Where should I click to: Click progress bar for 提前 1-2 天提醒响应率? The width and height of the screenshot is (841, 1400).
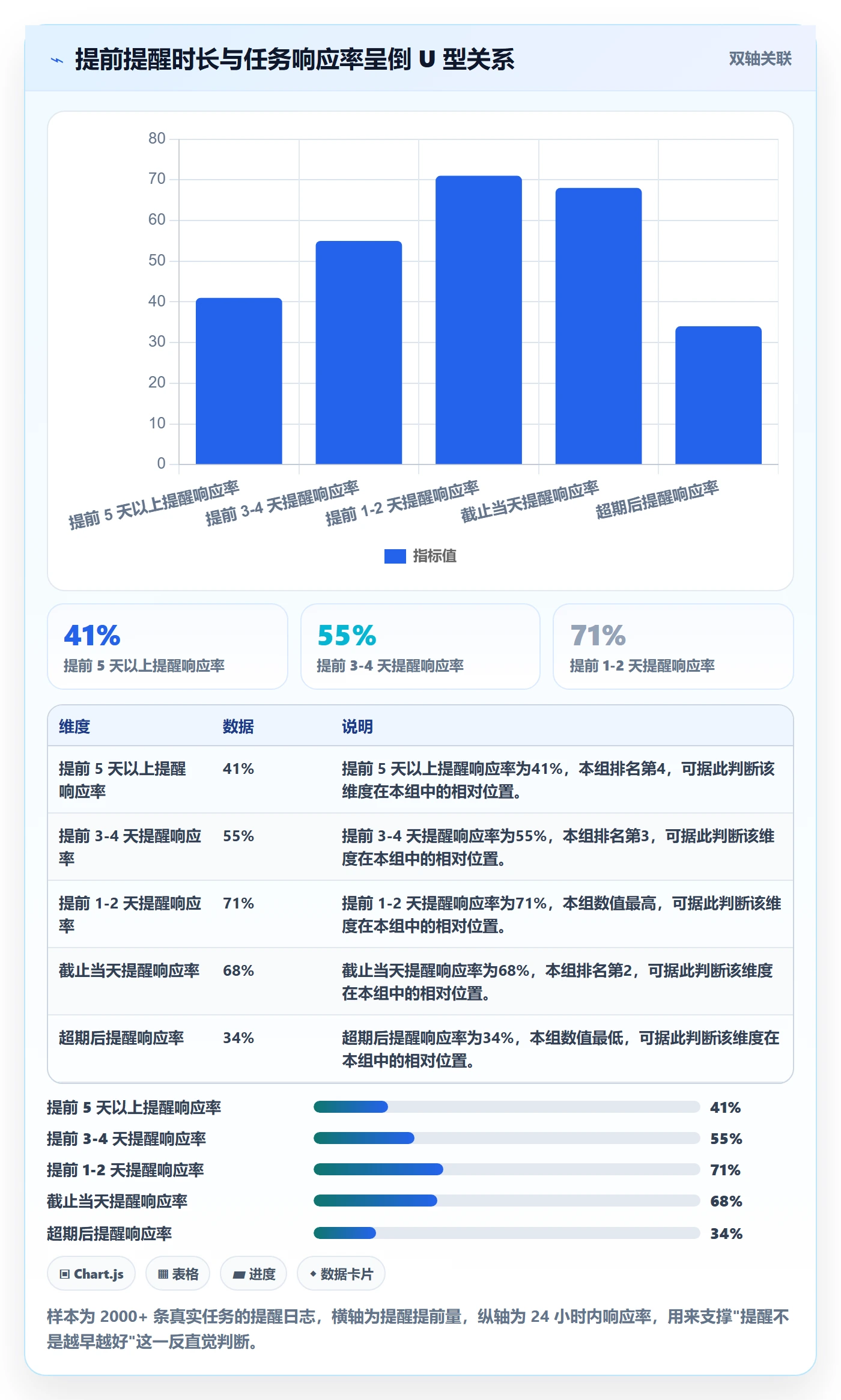point(506,1169)
